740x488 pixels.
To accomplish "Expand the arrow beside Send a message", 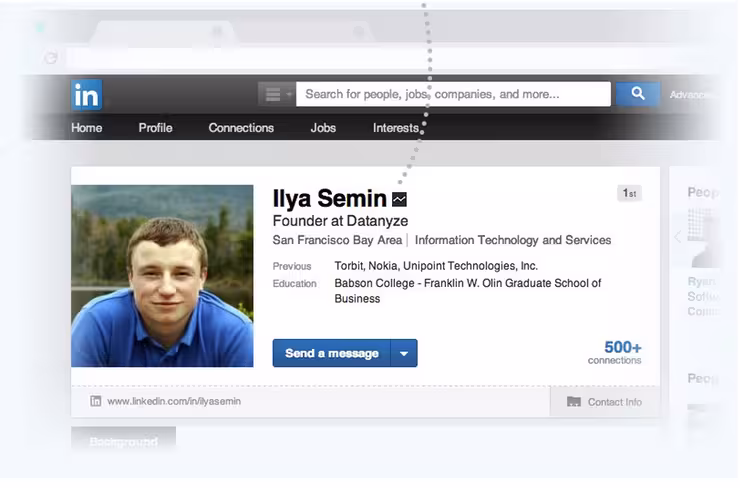I will (404, 353).
